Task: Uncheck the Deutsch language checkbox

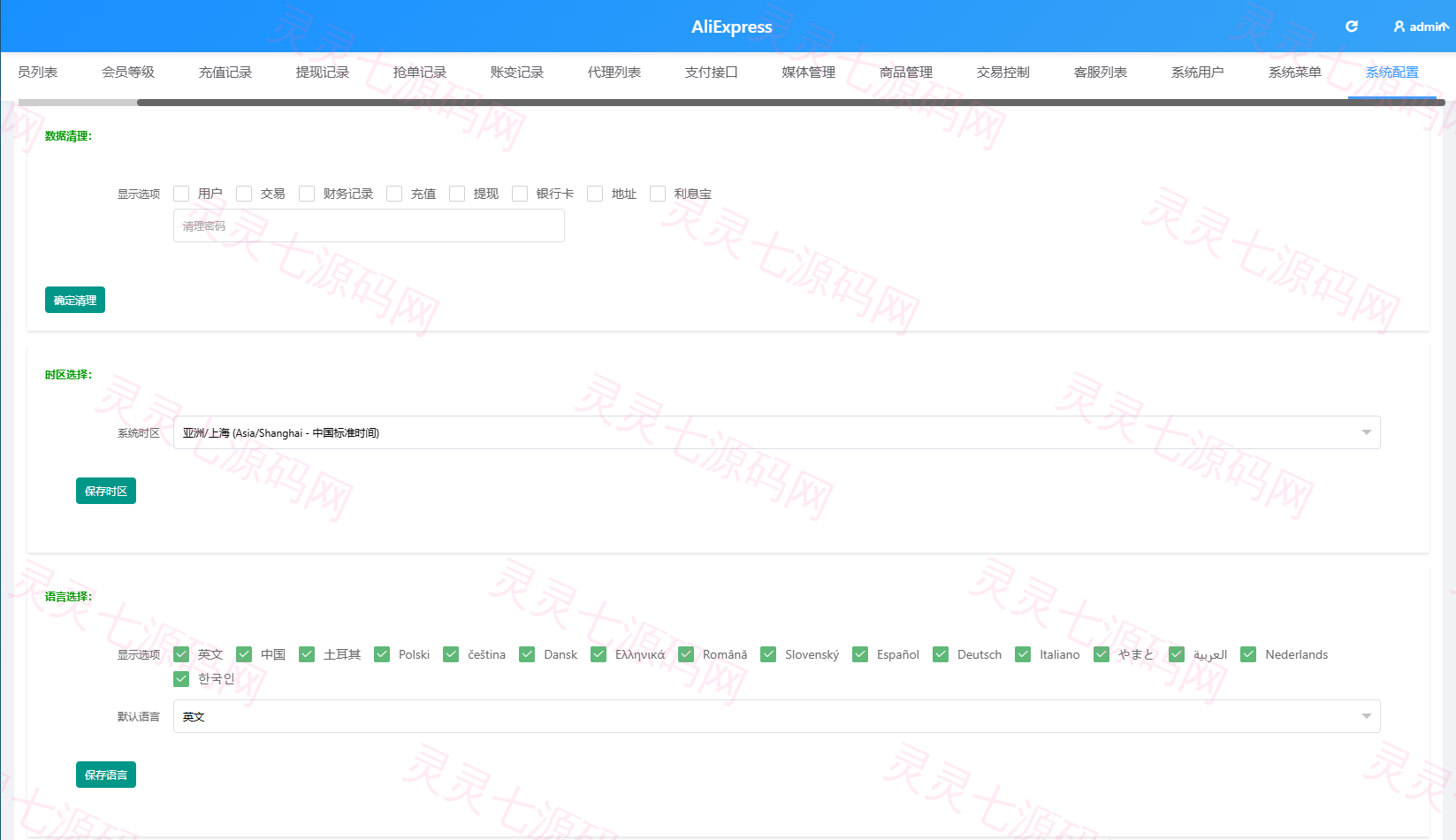Action: pyautogui.click(x=941, y=654)
